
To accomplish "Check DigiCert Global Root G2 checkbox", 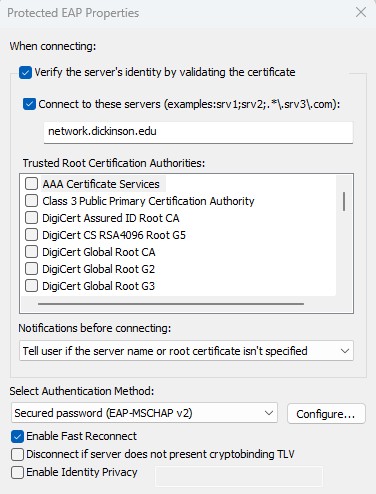I will tap(31, 269).
